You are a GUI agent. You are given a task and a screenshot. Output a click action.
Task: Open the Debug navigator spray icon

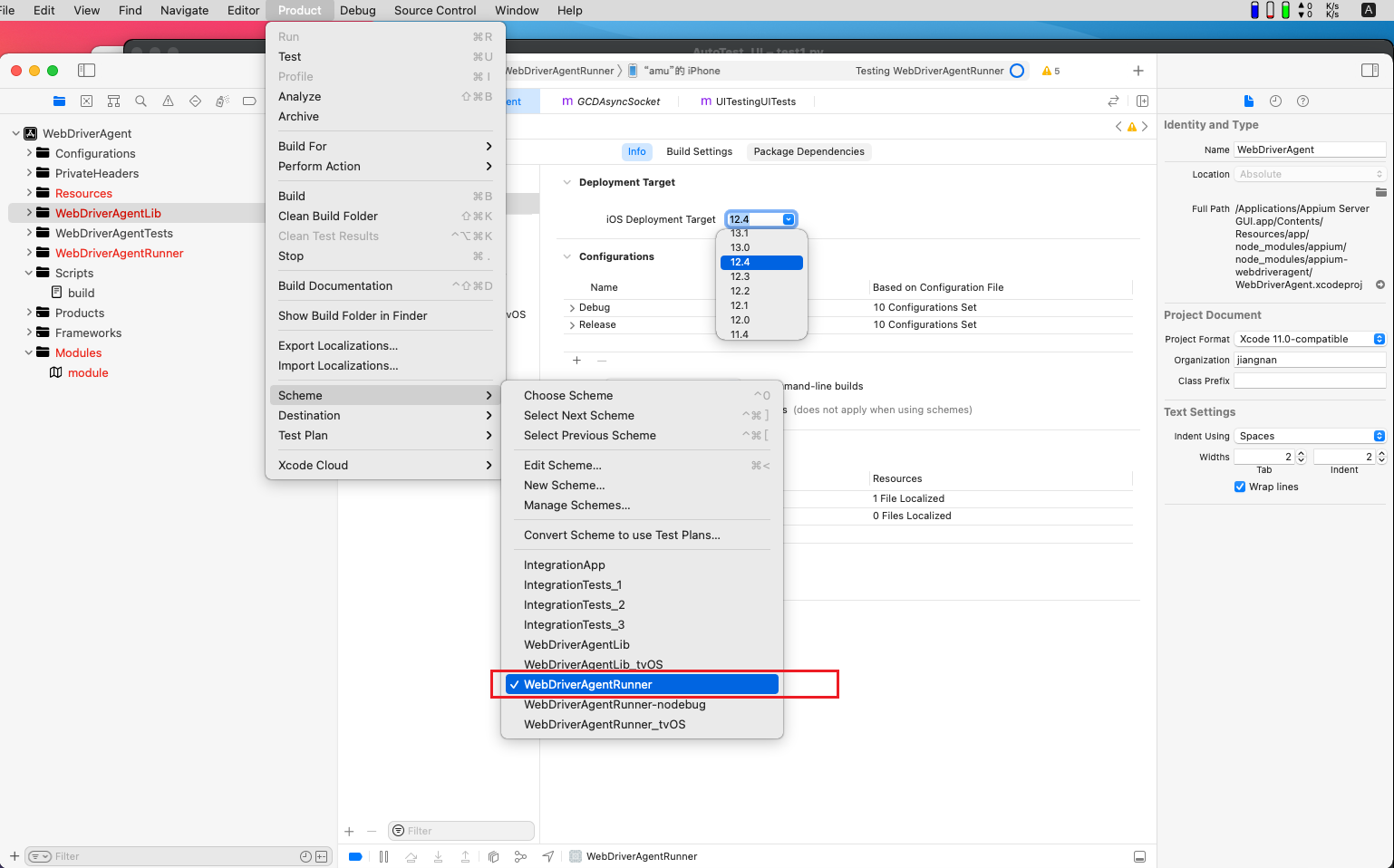pos(222,101)
